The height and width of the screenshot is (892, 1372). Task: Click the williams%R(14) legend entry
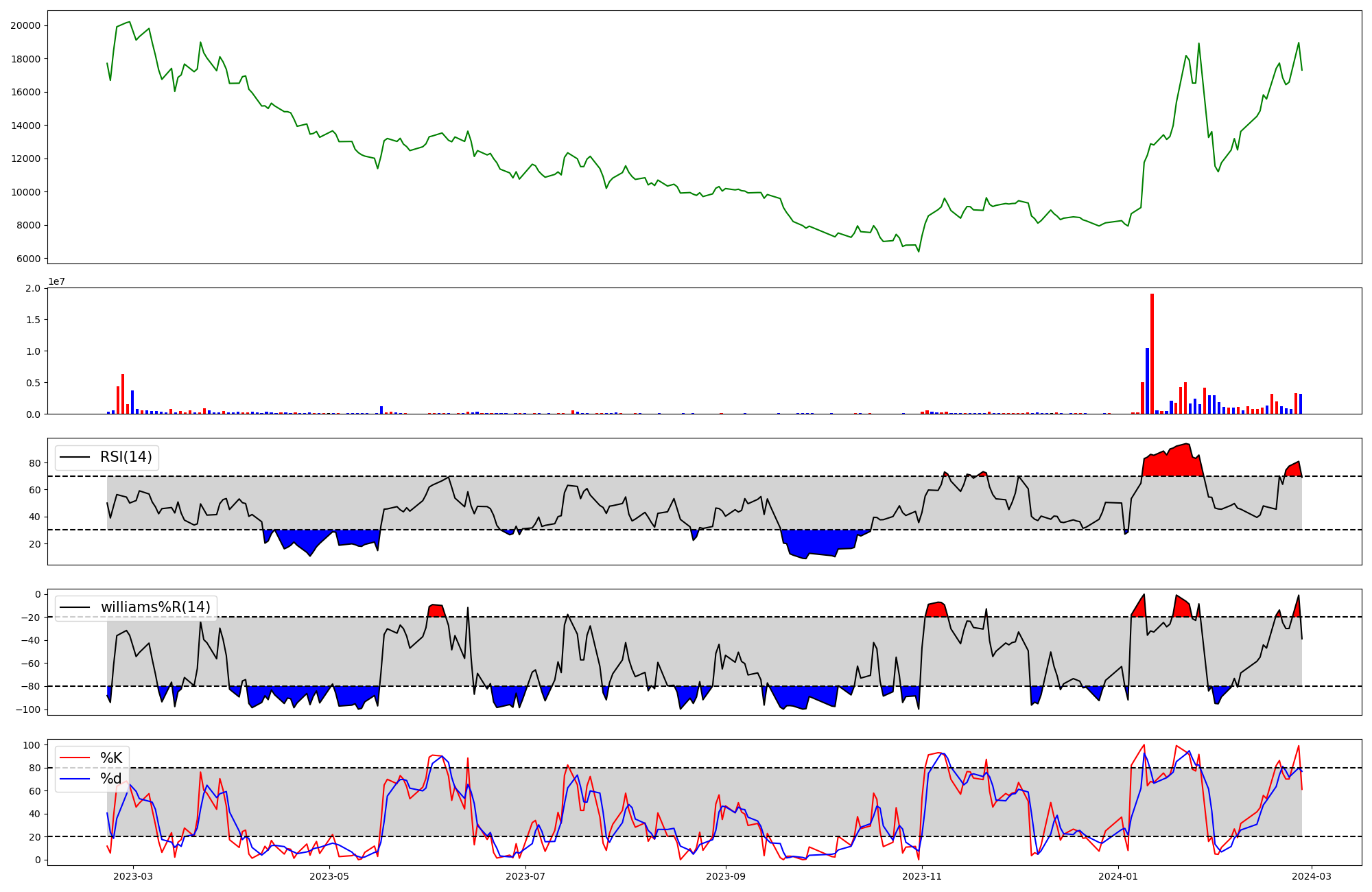point(155,607)
